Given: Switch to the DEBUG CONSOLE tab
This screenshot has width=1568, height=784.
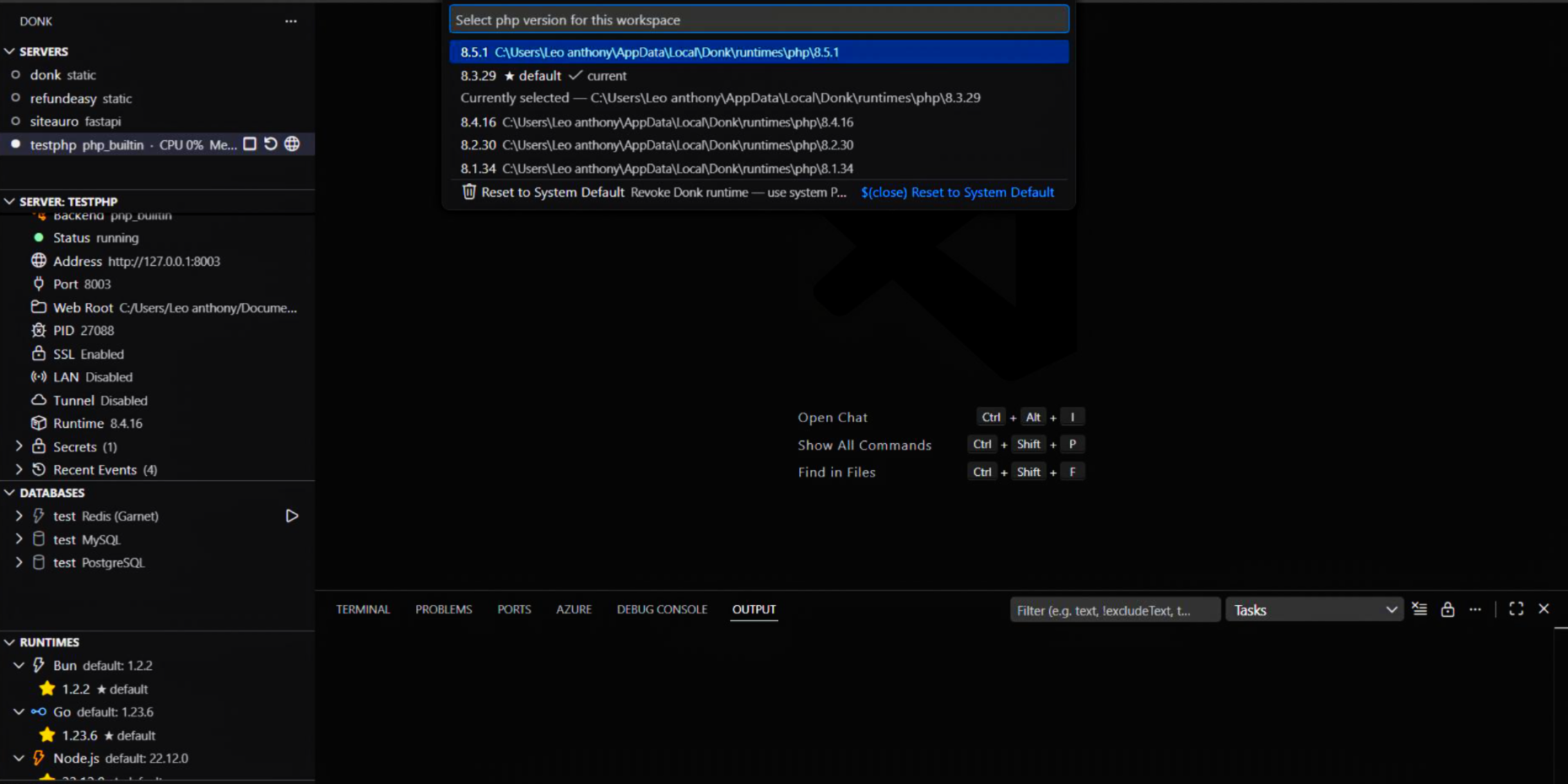Looking at the screenshot, I should coord(662,608).
